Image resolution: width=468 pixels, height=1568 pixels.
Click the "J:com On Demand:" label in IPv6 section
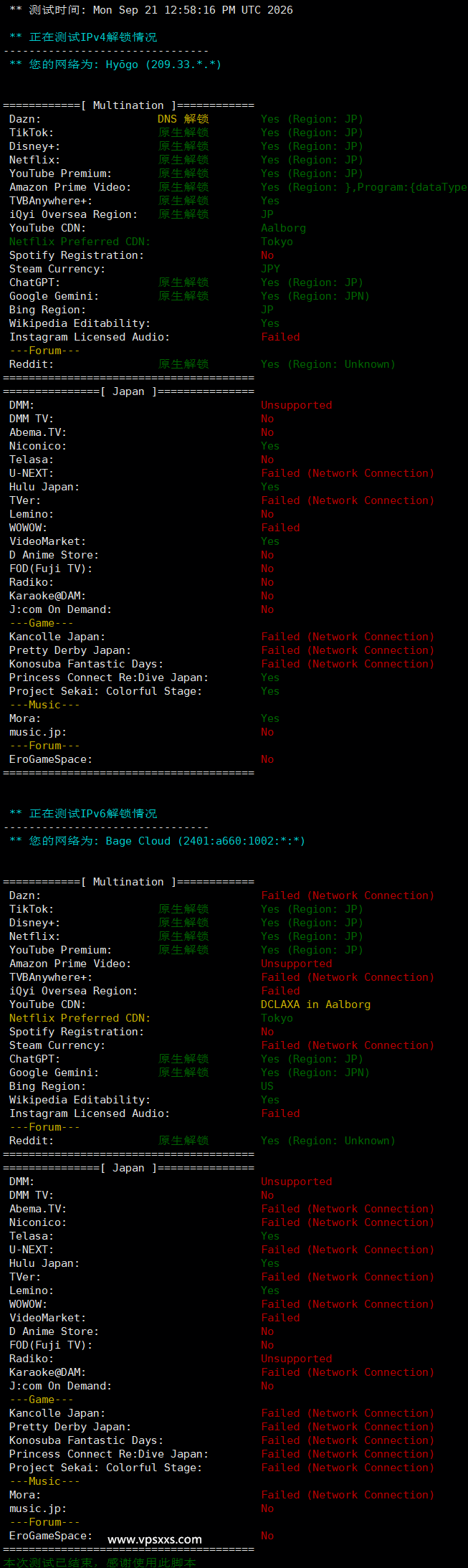tap(60, 1386)
